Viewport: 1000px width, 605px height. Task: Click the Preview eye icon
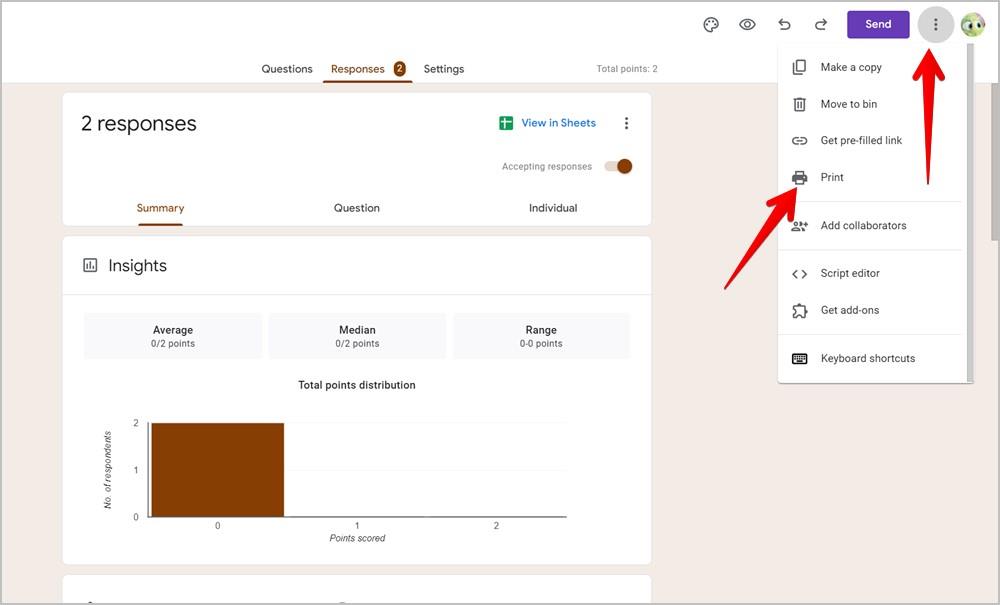[747, 24]
